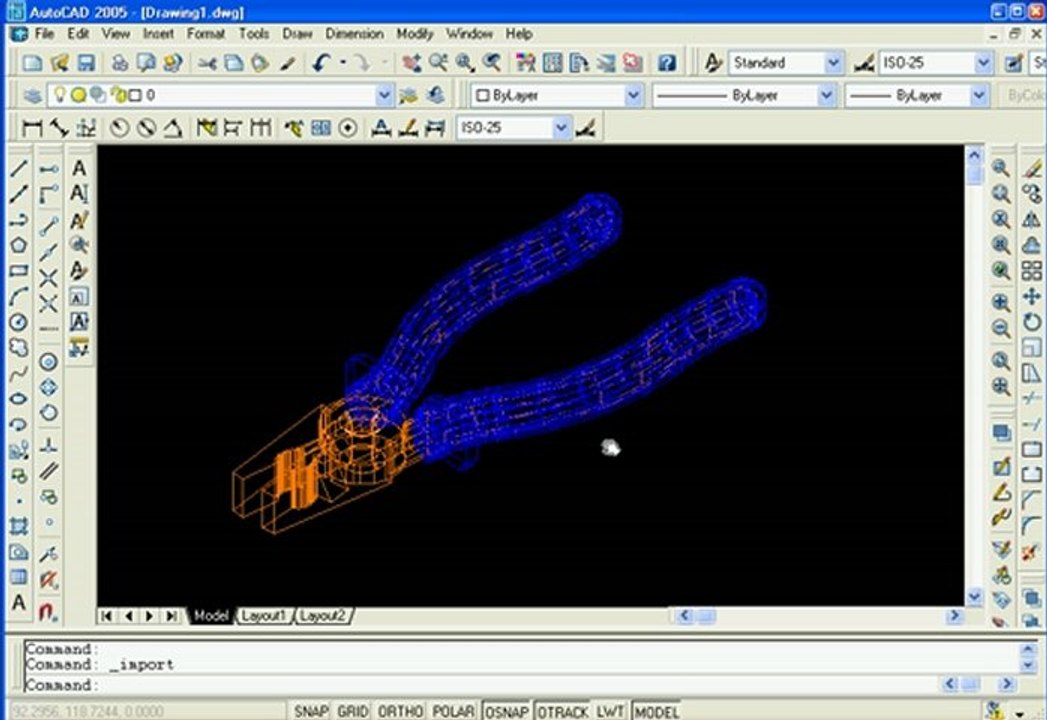1047x720 pixels.
Task: Open the ByLayer lineweight dropdown
Action: click(979, 96)
